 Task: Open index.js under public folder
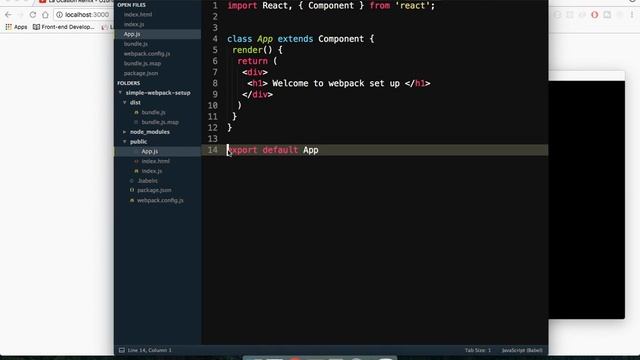pyautogui.click(x=152, y=171)
